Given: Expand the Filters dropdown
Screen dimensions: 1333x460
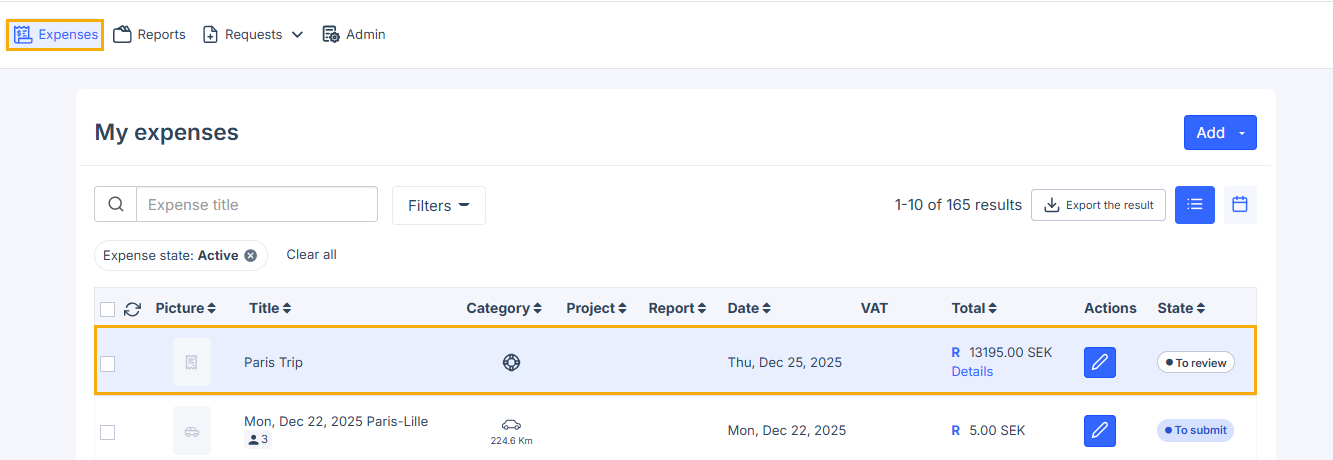Looking at the screenshot, I should tap(438, 205).
